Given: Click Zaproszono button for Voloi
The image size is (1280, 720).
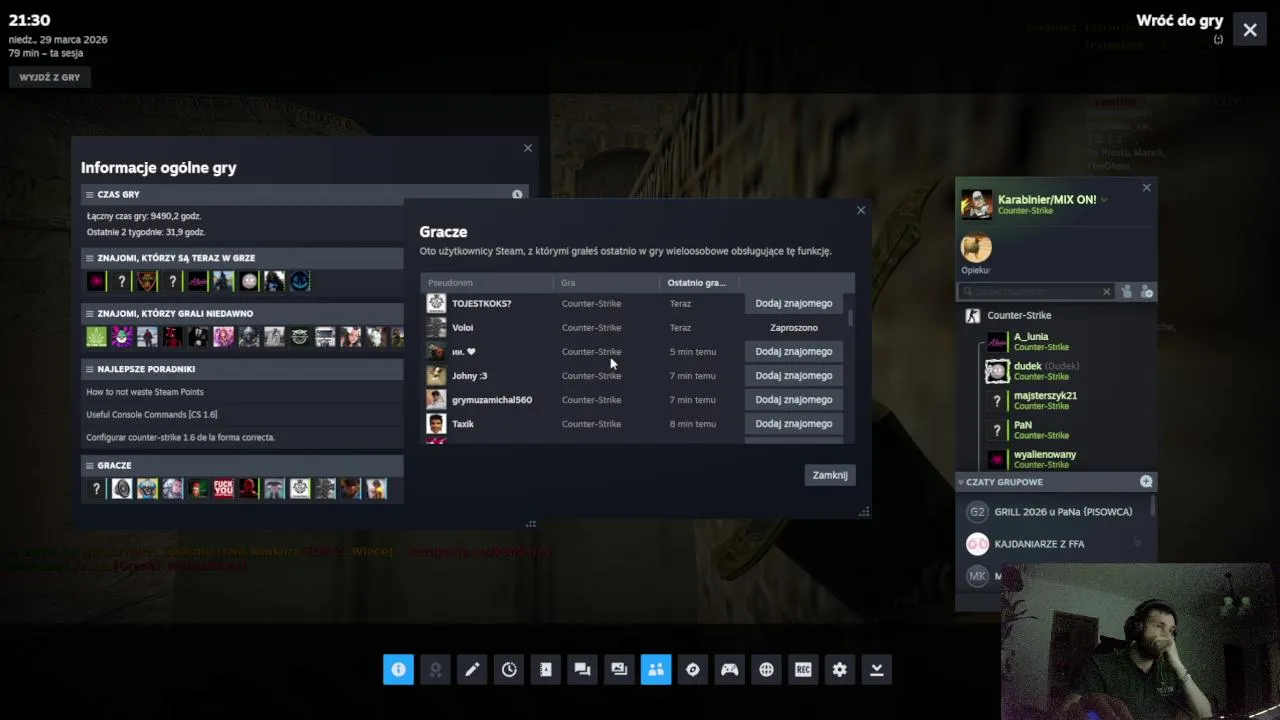Looking at the screenshot, I should click(794, 327).
